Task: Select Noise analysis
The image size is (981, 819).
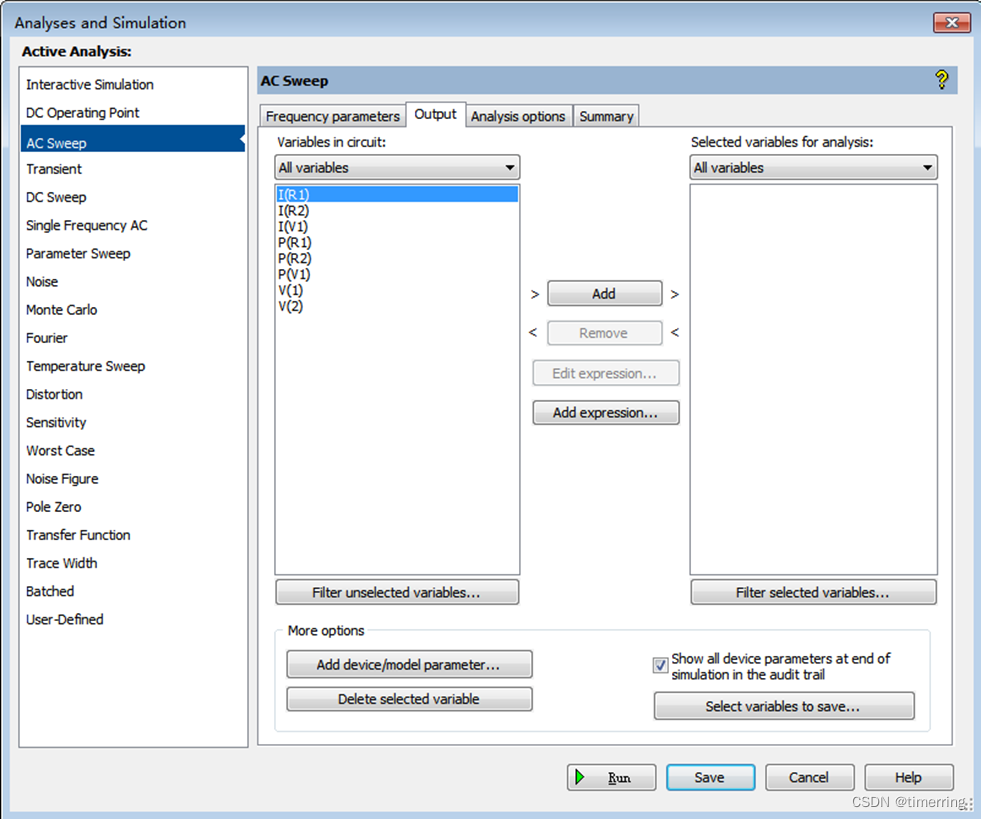Action: [42, 282]
